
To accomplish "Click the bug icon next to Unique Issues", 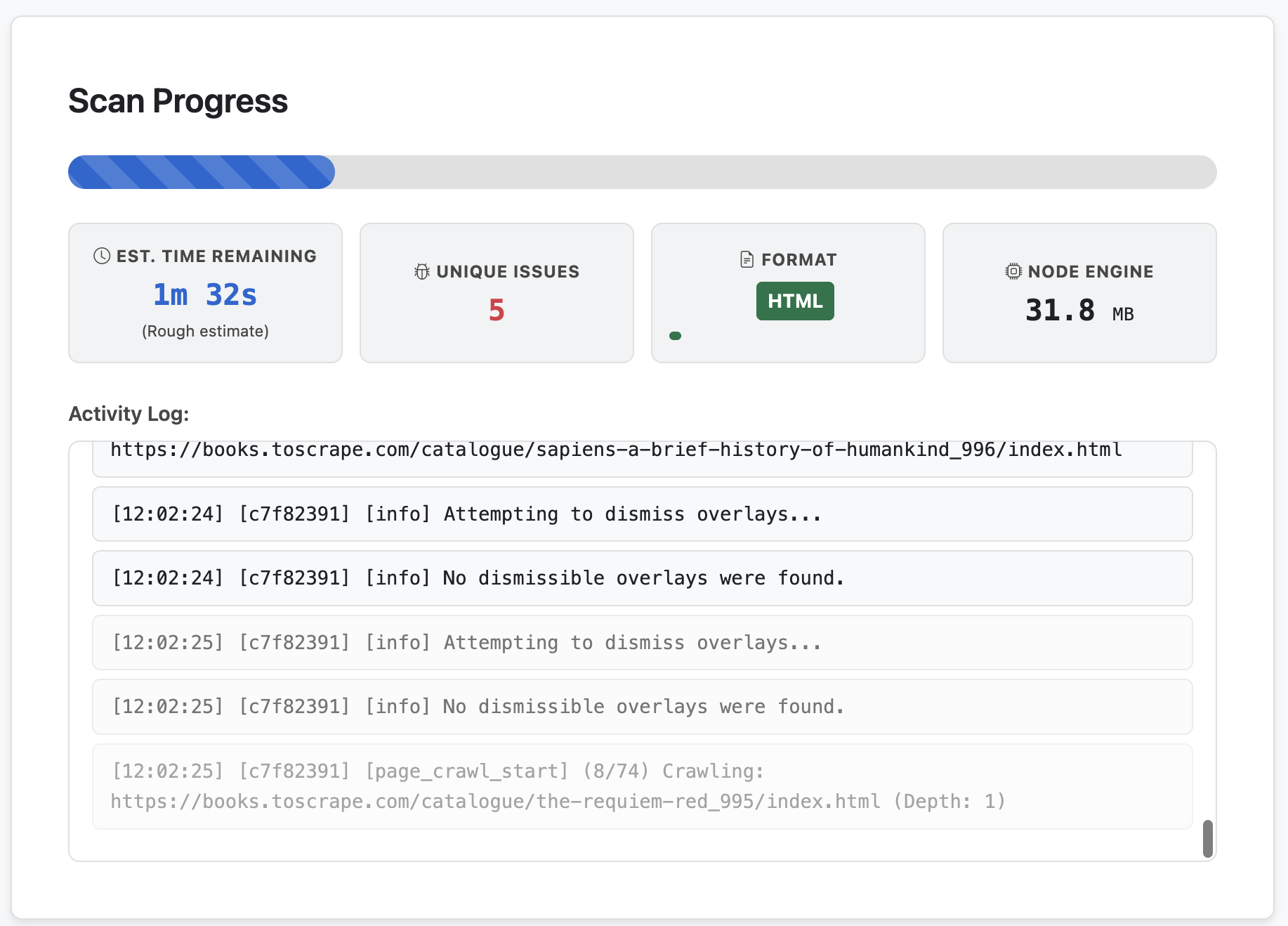I will (x=421, y=271).
